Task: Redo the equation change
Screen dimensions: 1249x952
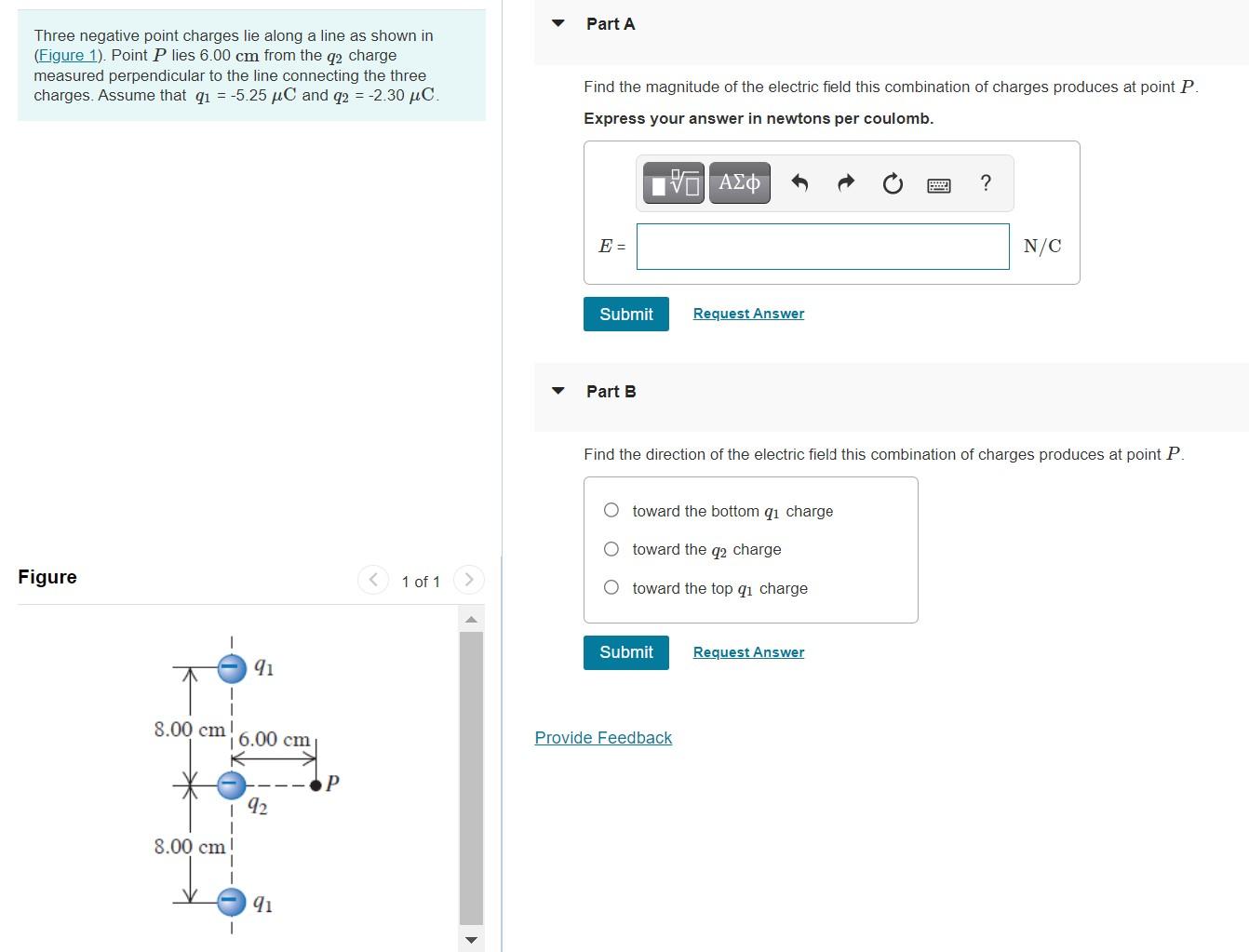Action: pos(845,183)
